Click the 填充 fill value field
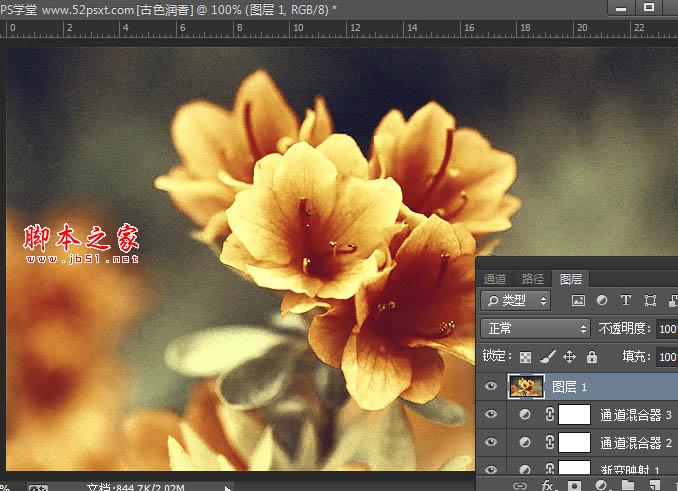This screenshot has width=678, height=491. tap(667, 357)
